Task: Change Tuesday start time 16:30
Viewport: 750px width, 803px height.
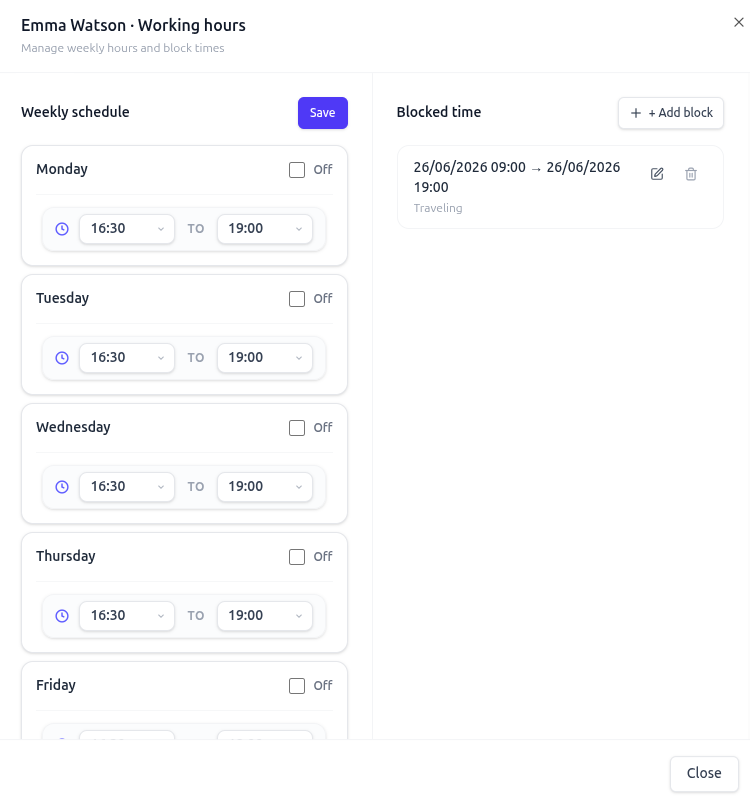Action: (127, 358)
